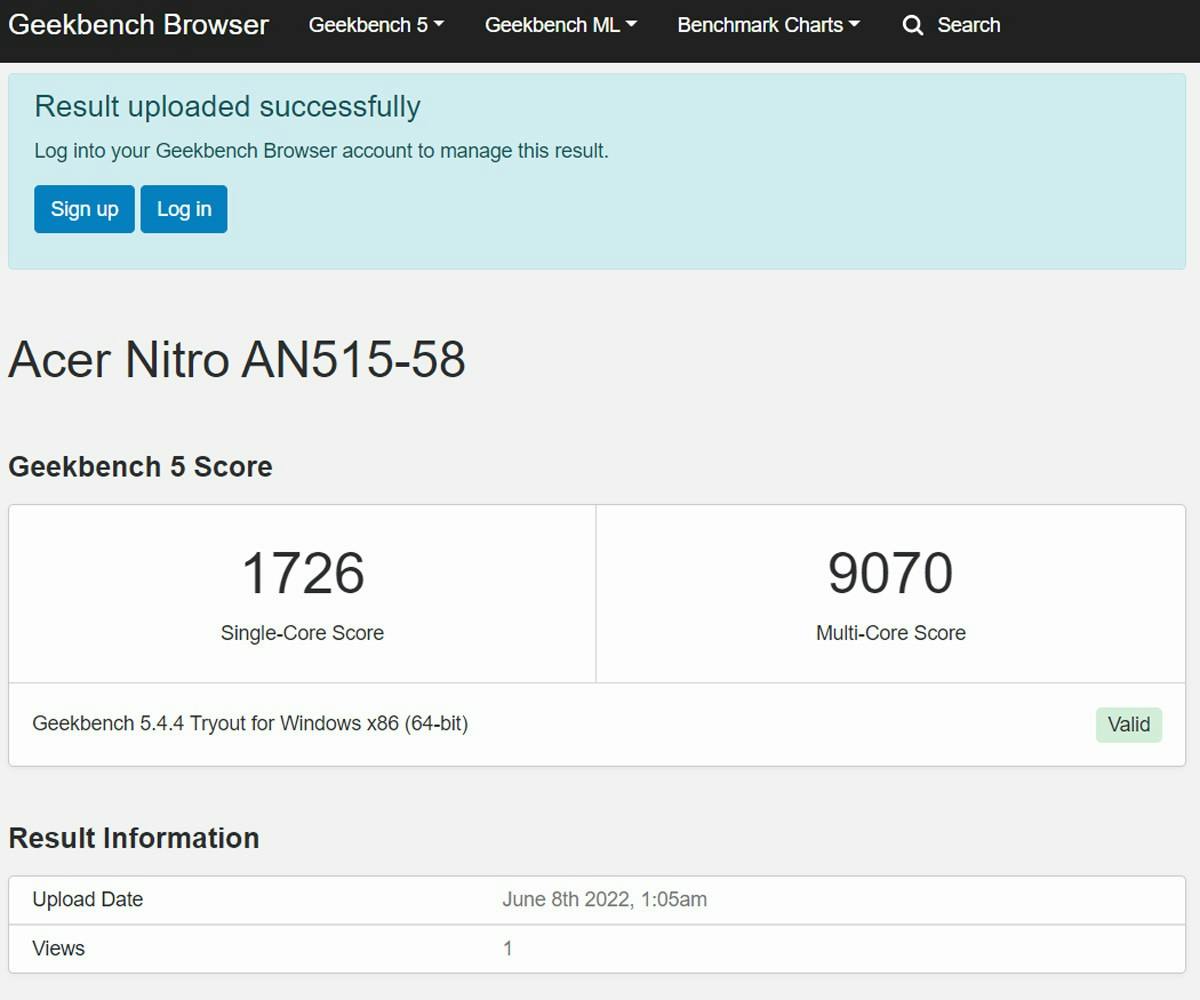Image resolution: width=1200 pixels, height=1000 pixels.
Task: Click the magnifying glass search icon
Action: coord(912,26)
